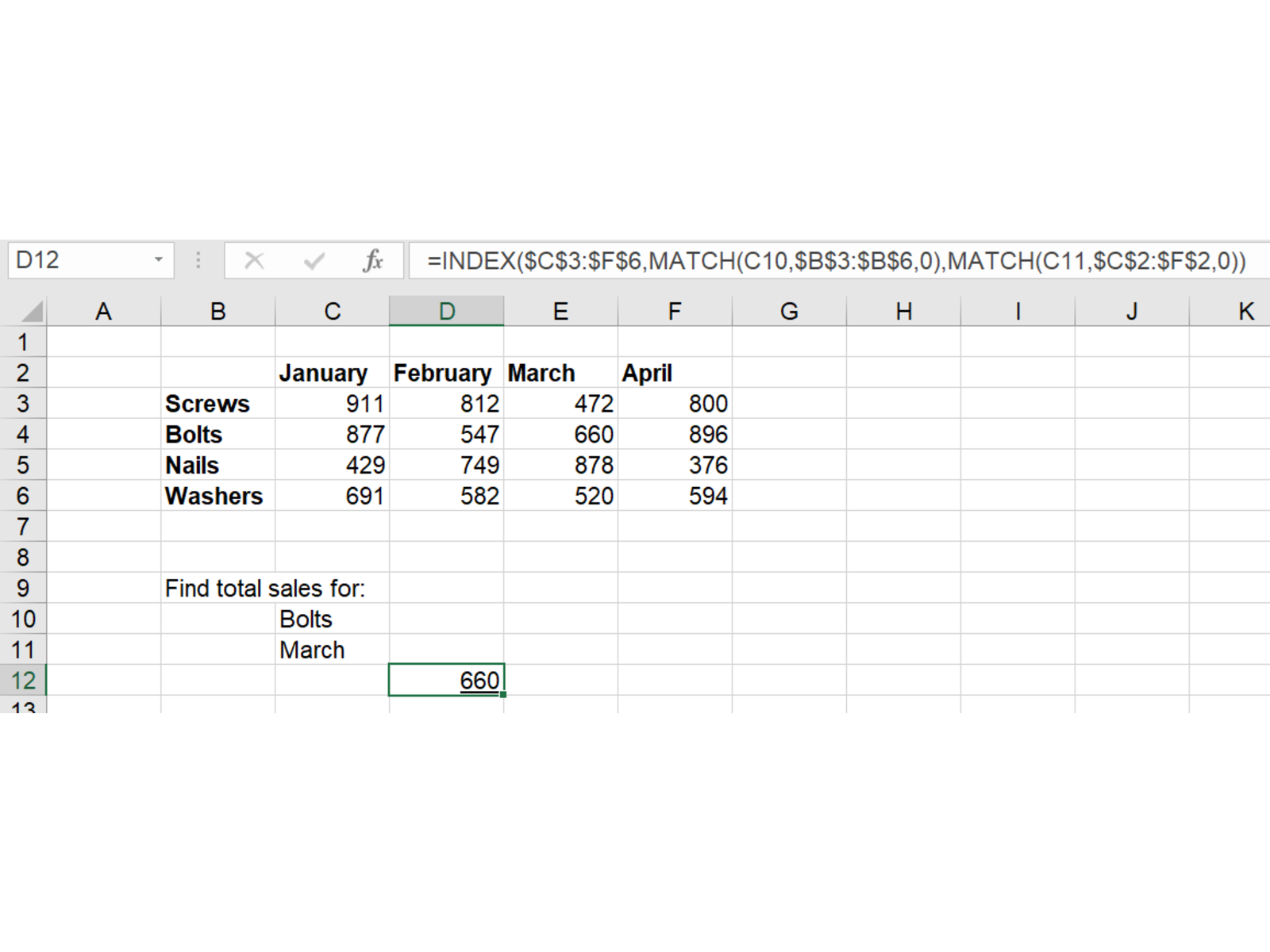
Task: Select column G header
Action: tap(789, 312)
